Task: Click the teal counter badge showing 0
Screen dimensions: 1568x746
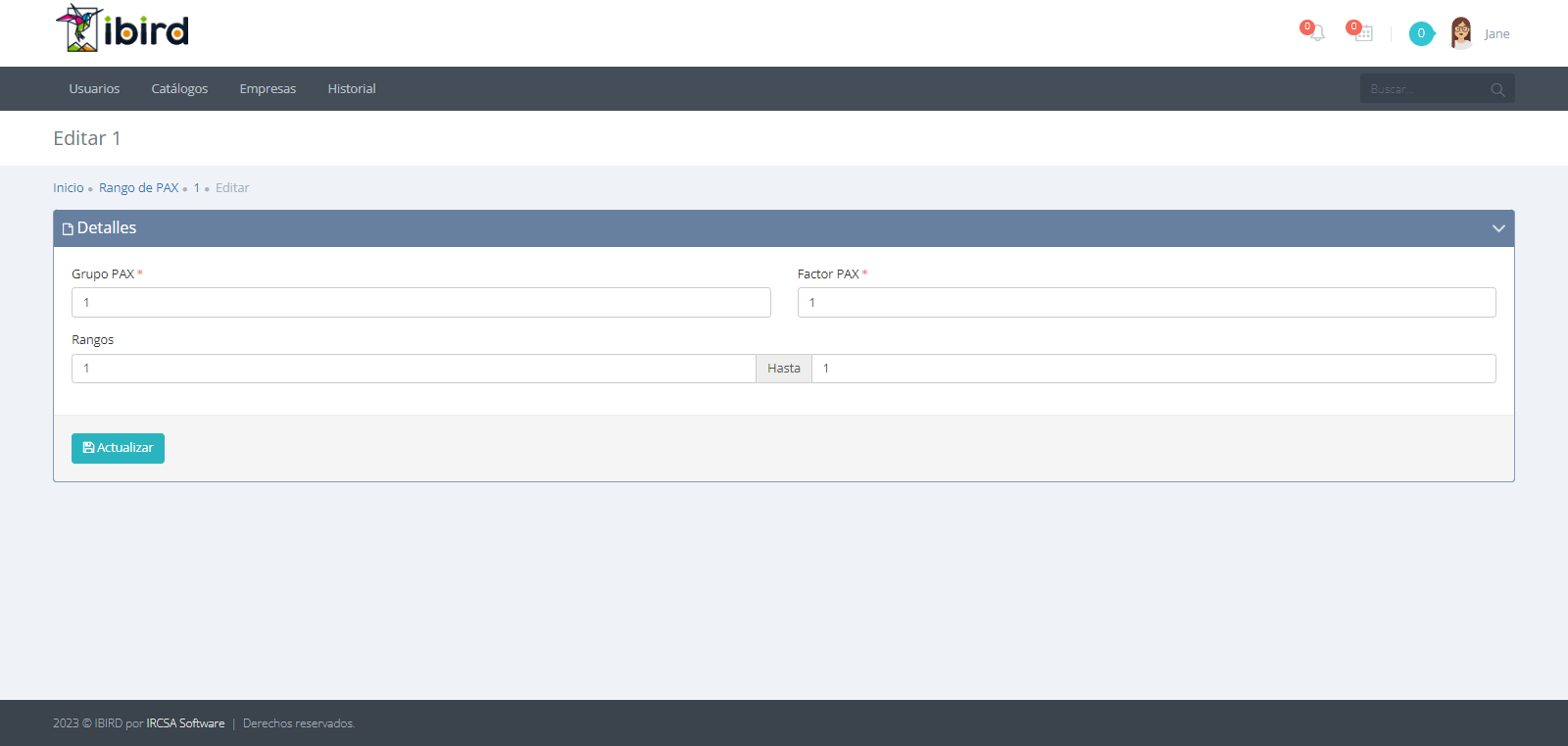Action: click(1421, 33)
